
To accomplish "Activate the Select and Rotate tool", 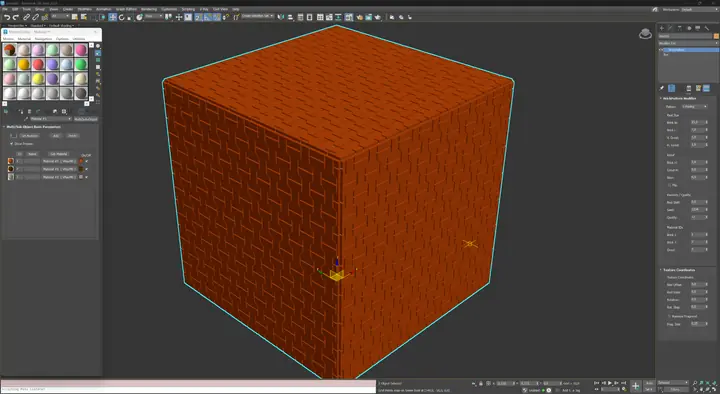I will pyautogui.click(x=122, y=17).
